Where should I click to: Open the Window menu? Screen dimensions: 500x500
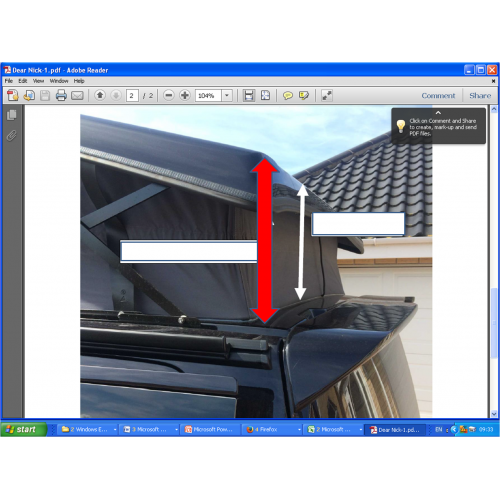point(59,81)
